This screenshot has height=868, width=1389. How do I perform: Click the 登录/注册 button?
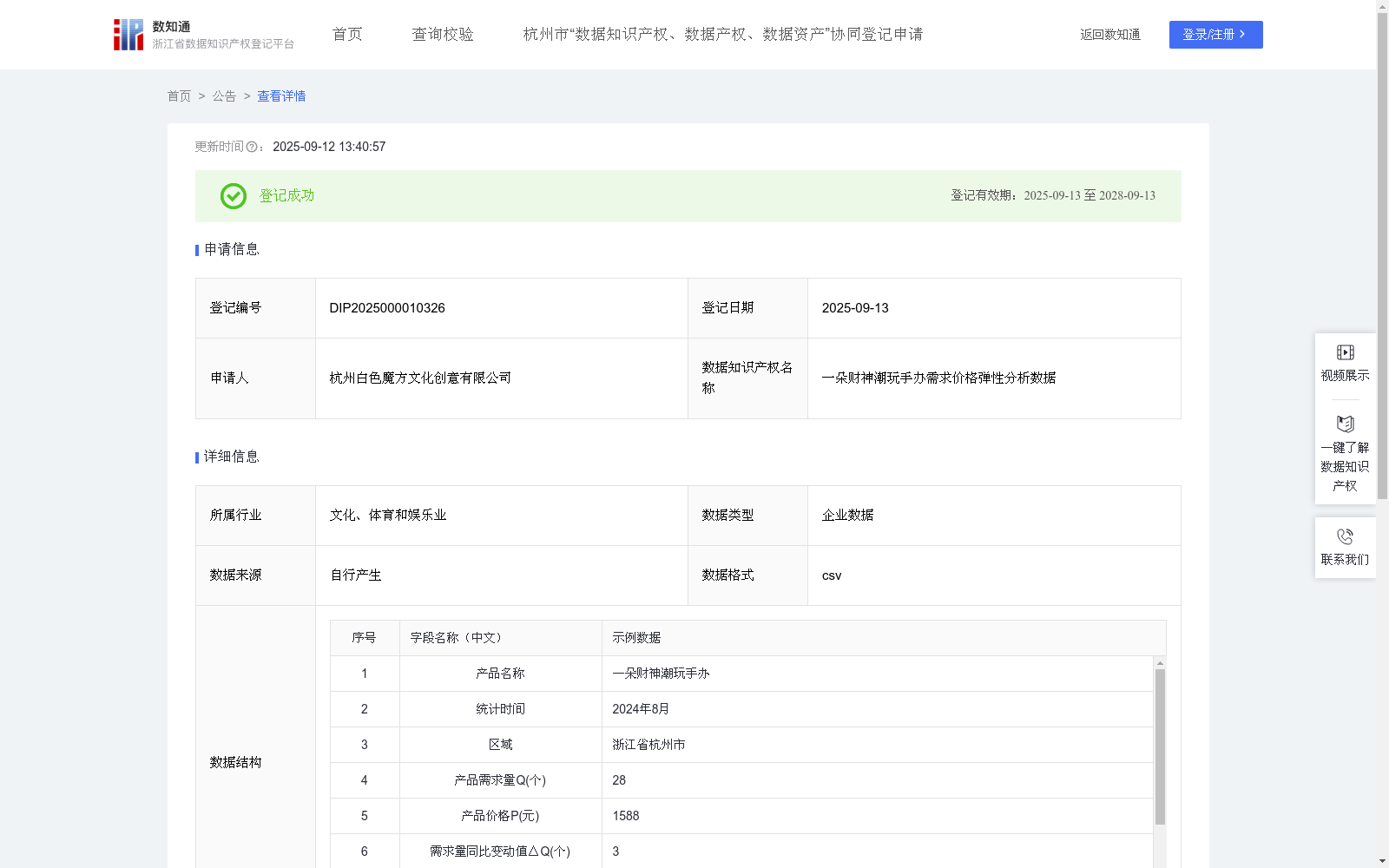tap(1215, 35)
